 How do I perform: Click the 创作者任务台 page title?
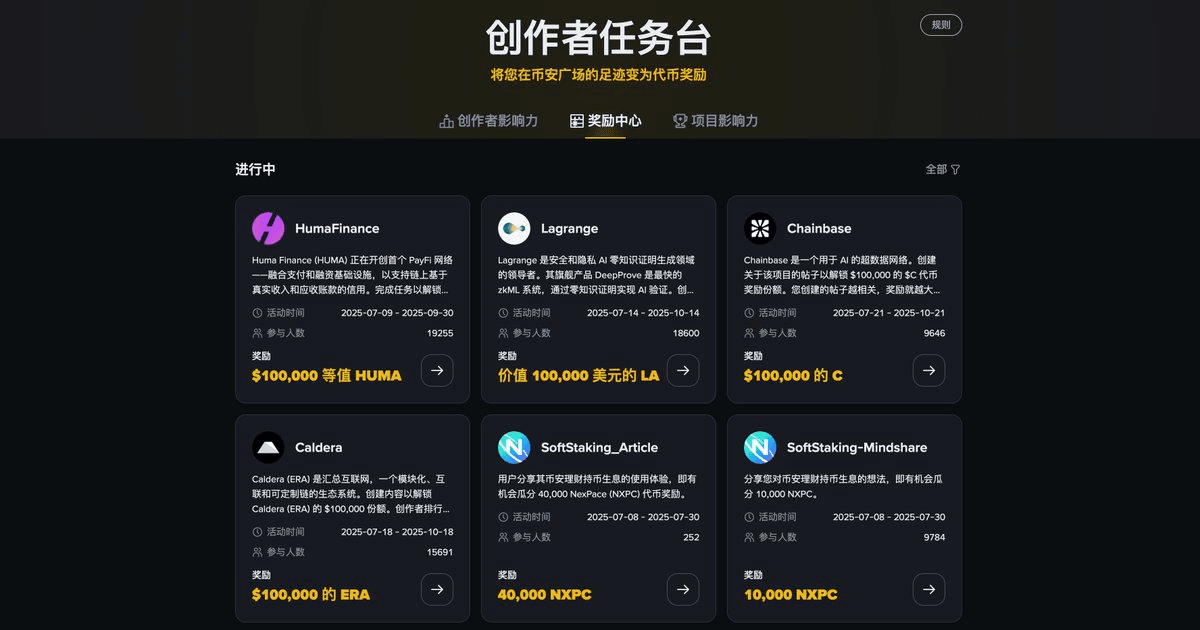click(599, 38)
